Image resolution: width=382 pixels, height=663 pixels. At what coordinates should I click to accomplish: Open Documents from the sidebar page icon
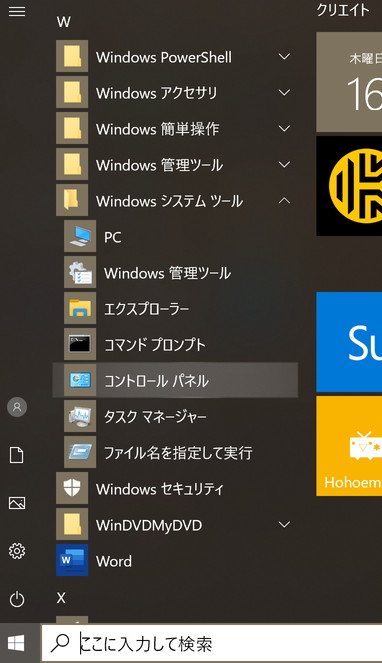16,455
